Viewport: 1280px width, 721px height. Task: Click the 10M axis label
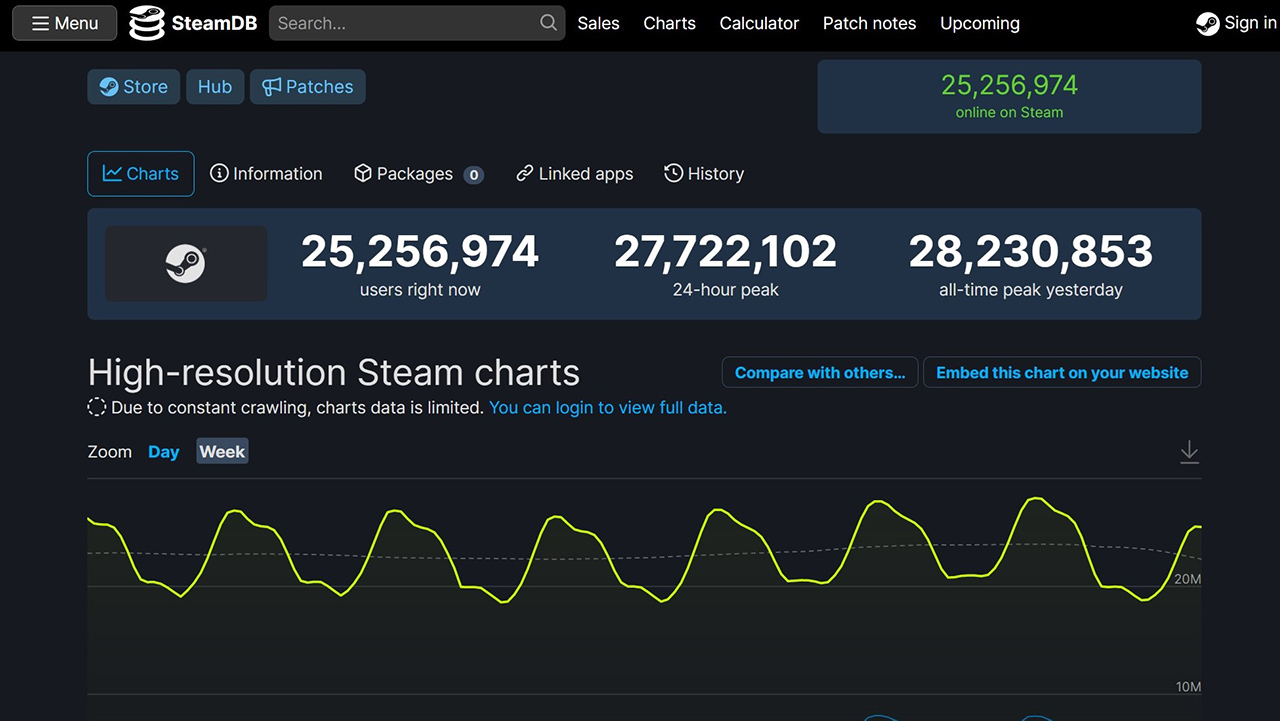pyautogui.click(x=1188, y=687)
